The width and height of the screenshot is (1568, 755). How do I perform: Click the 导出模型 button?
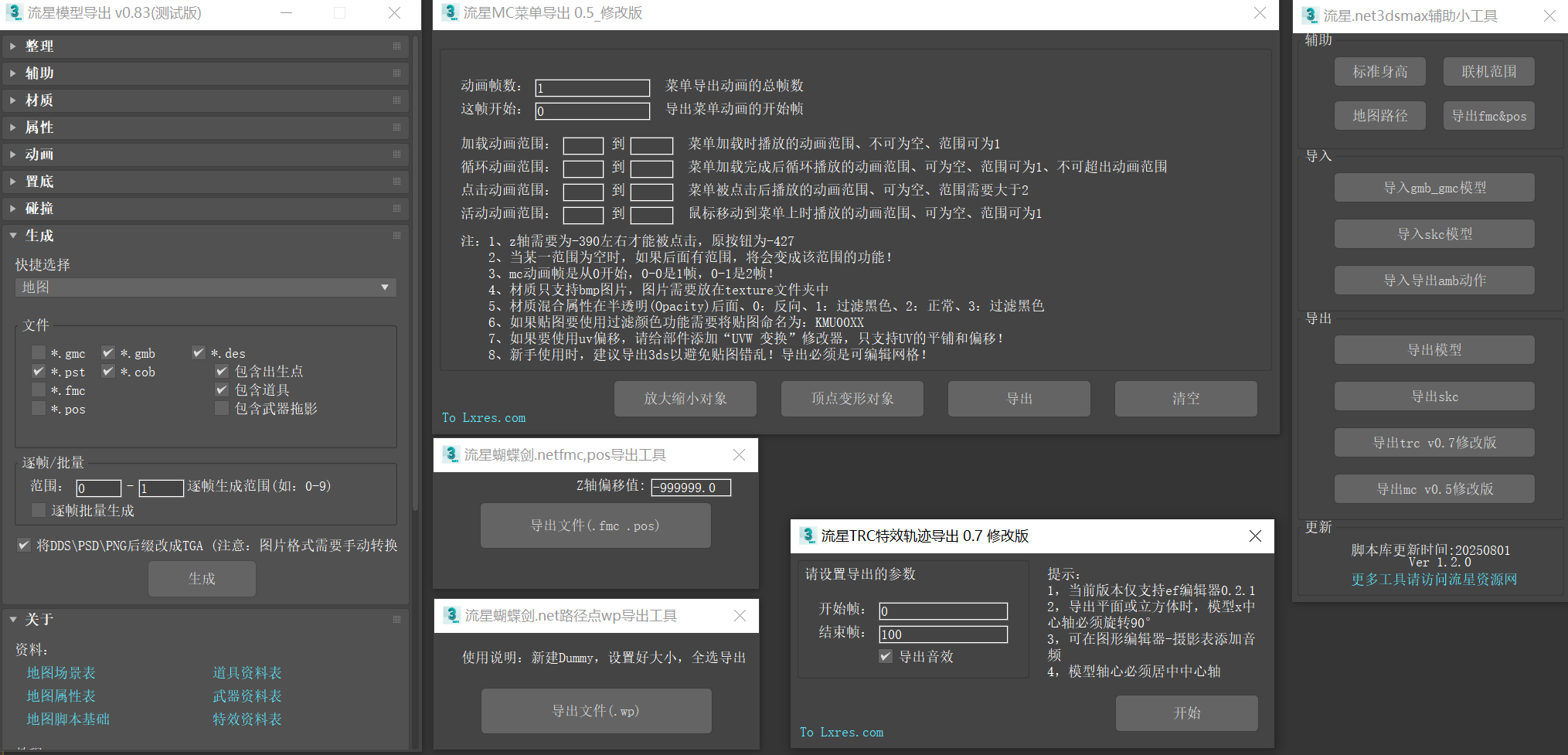pyautogui.click(x=1434, y=350)
